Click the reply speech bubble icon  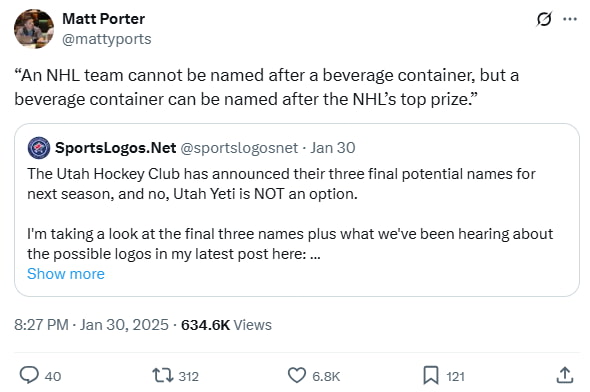pos(29,375)
